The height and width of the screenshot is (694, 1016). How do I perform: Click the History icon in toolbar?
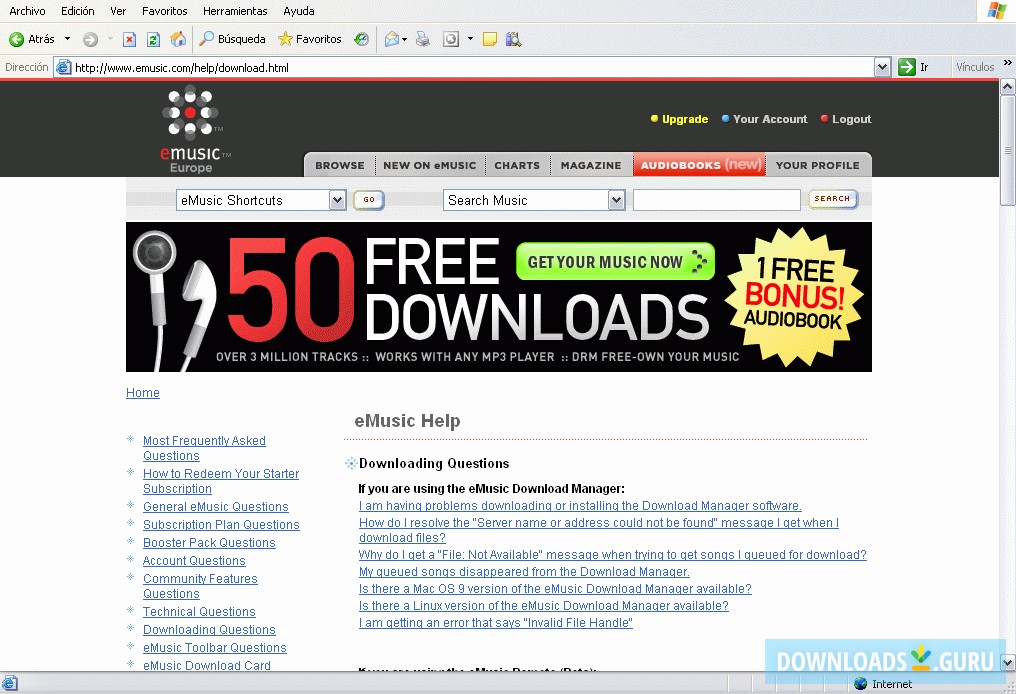pyautogui.click(x=362, y=40)
